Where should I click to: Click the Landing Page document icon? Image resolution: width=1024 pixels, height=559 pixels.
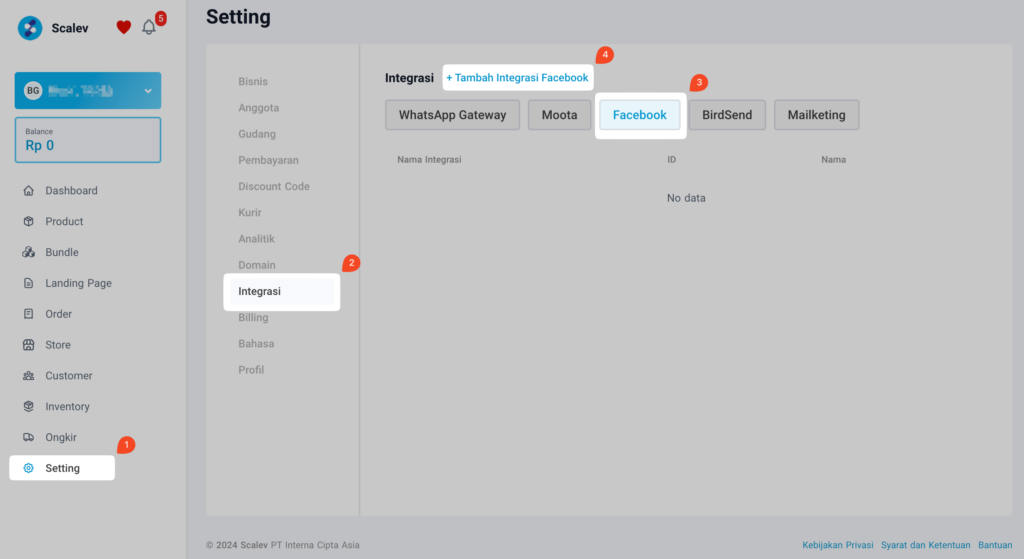(x=28, y=283)
